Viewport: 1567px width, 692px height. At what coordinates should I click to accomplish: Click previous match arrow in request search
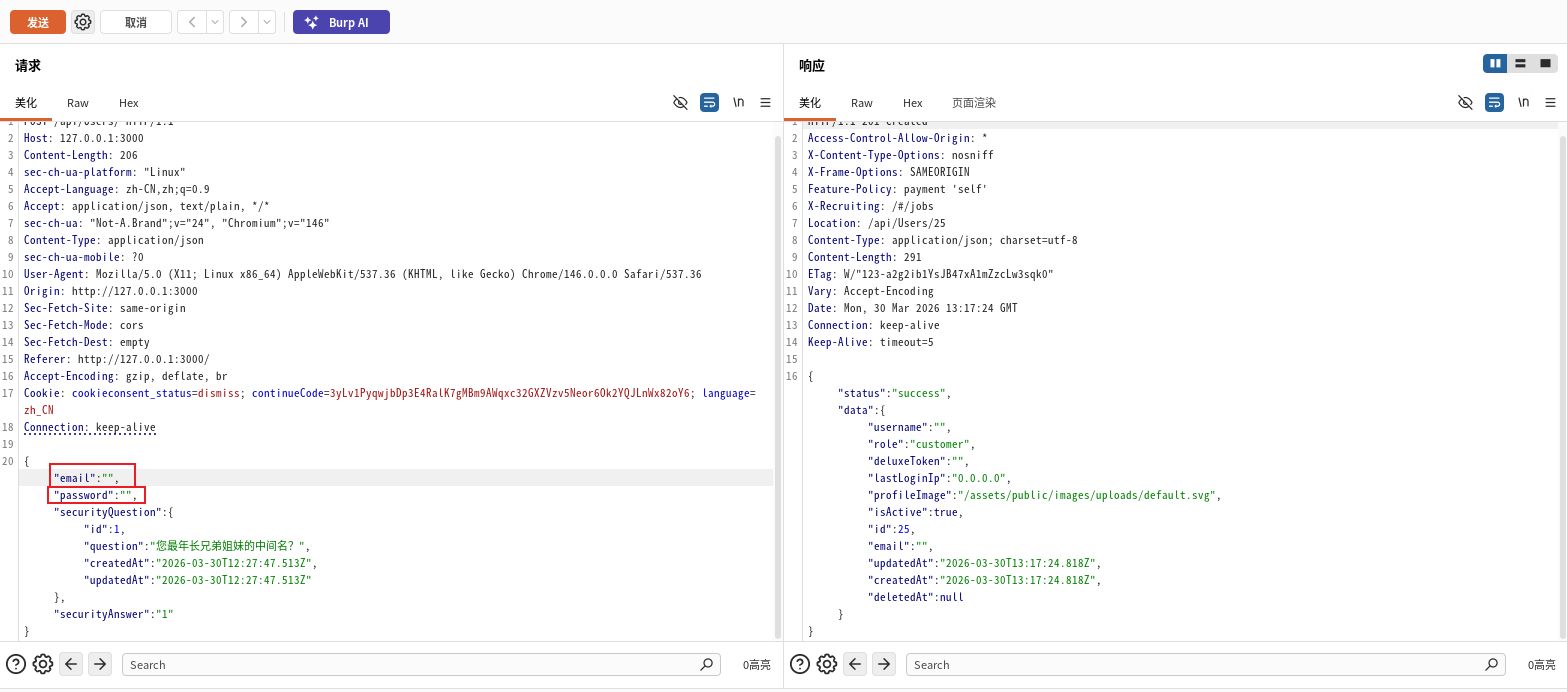71,664
